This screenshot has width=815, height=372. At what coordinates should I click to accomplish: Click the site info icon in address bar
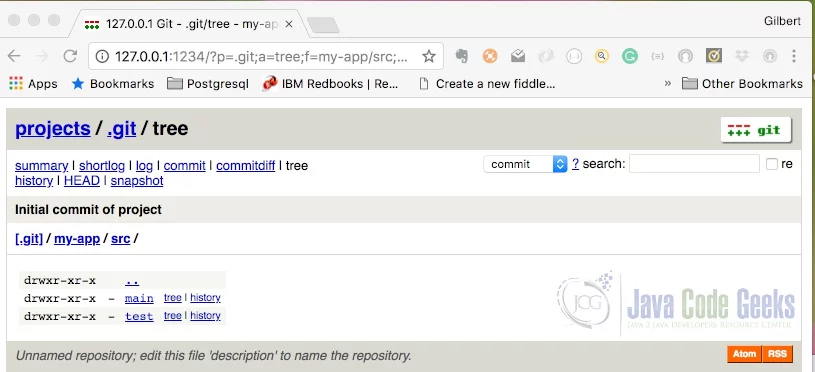(102, 57)
